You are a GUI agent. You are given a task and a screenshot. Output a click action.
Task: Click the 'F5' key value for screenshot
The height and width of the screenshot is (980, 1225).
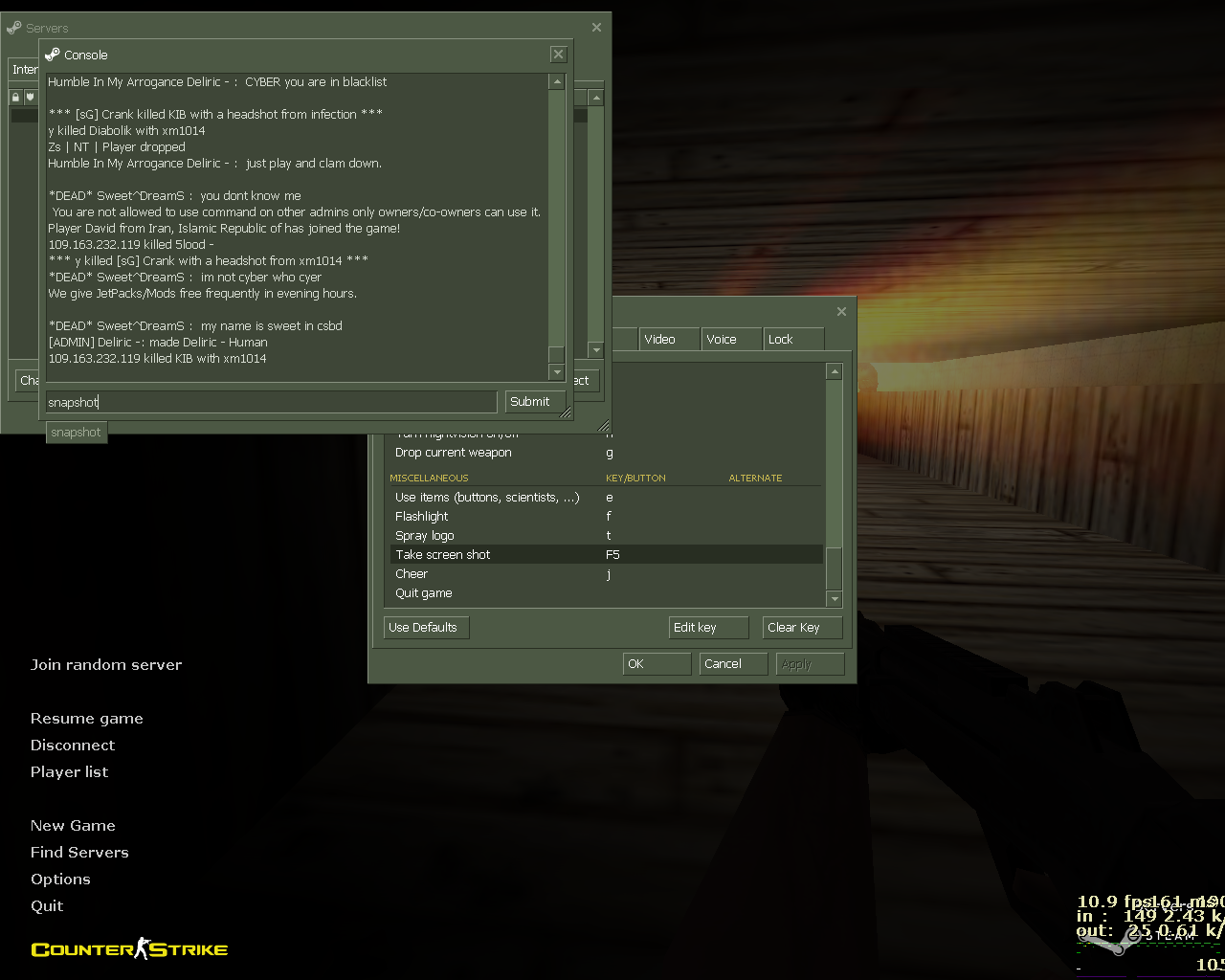click(612, 555)
